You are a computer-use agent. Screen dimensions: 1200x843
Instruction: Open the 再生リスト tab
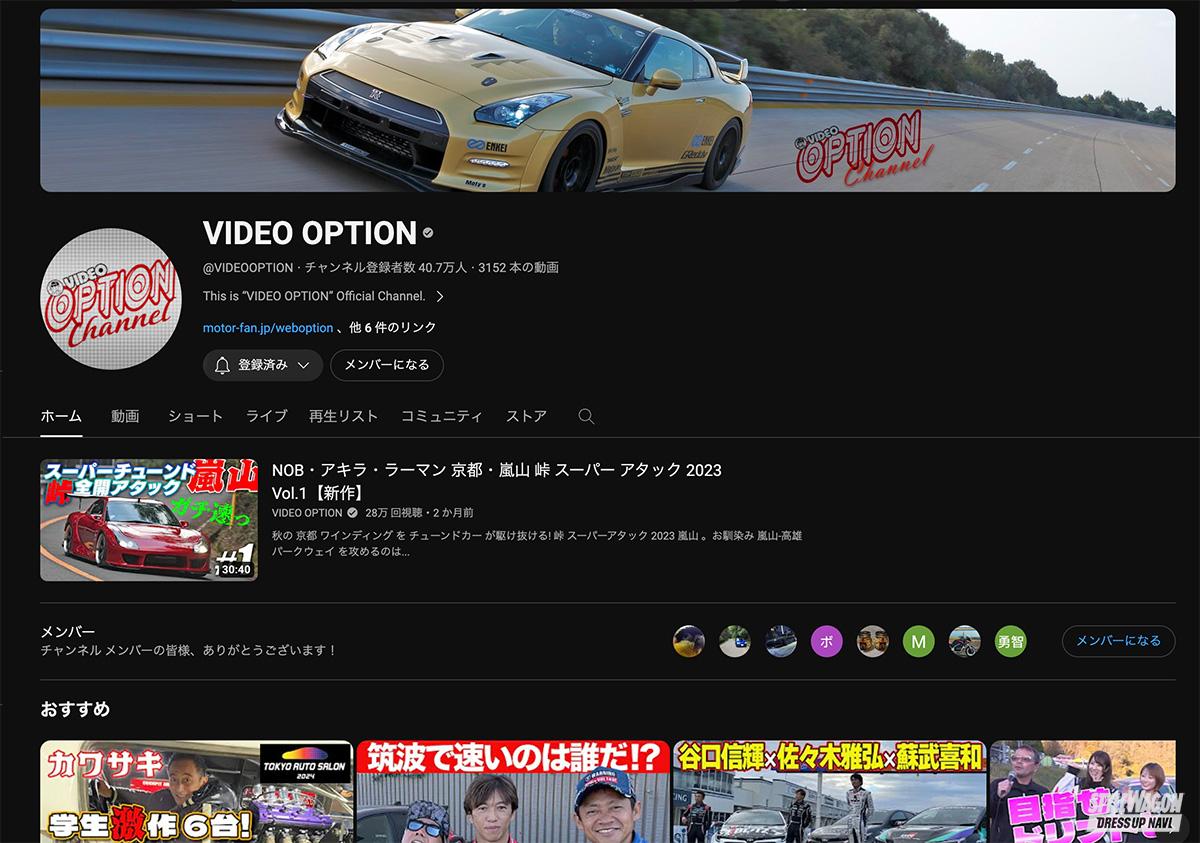coord(343,416)
